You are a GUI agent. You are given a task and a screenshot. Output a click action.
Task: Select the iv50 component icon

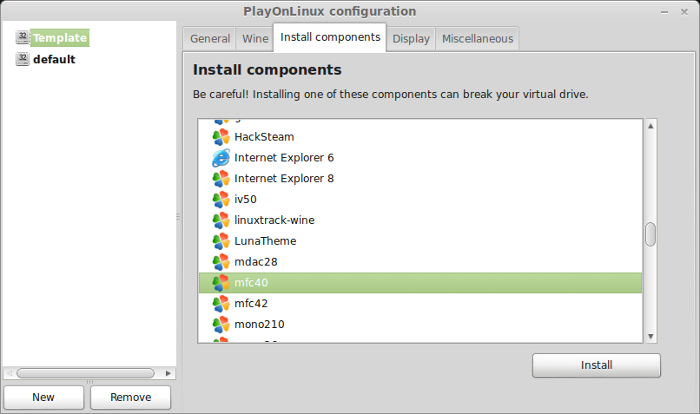click(x=221, y=200)
